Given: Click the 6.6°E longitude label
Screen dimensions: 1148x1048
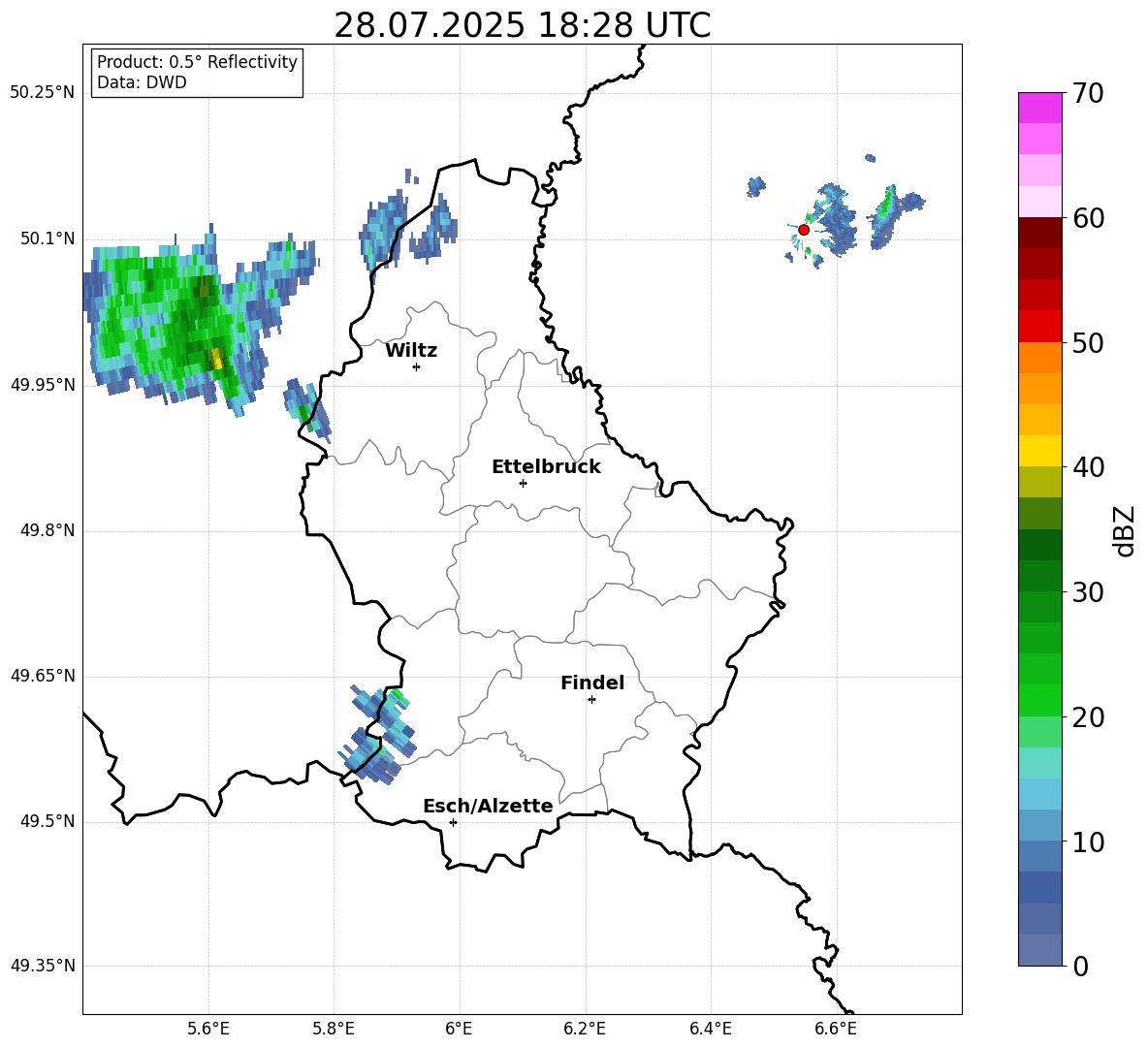Looking at the screenshot, I should [x=836, y=1029].
